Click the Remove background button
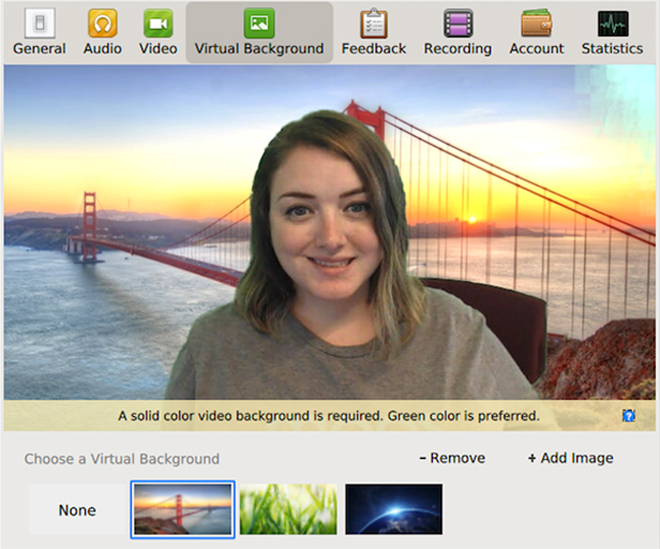Viewport: 660px width, 549px height. [452, 458]
